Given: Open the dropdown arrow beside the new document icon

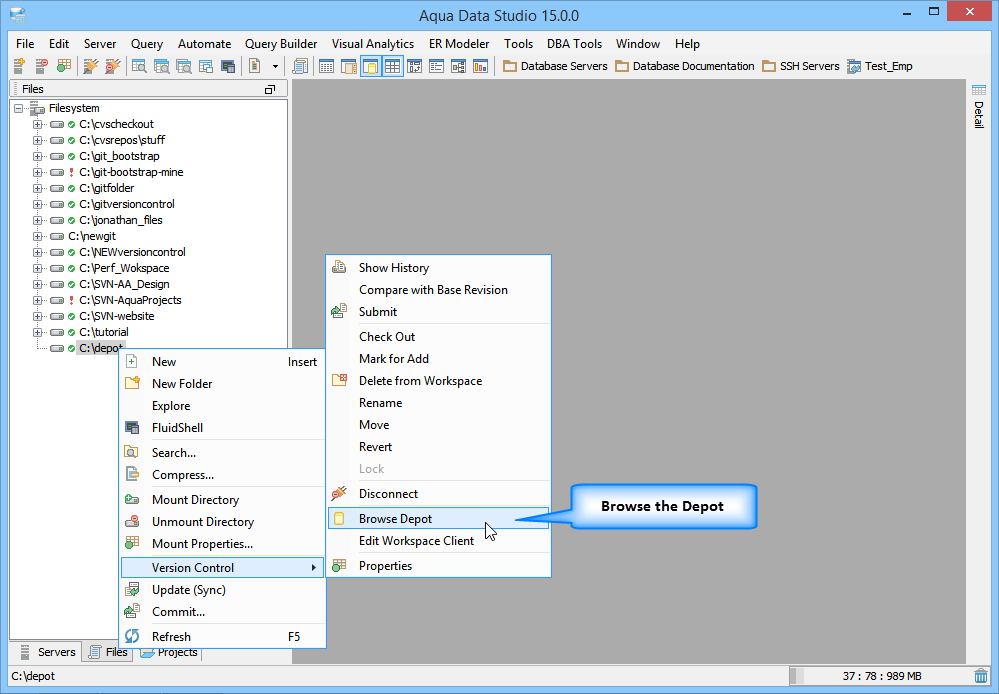Looking at the screenshot, I should [x=275, y=66].
